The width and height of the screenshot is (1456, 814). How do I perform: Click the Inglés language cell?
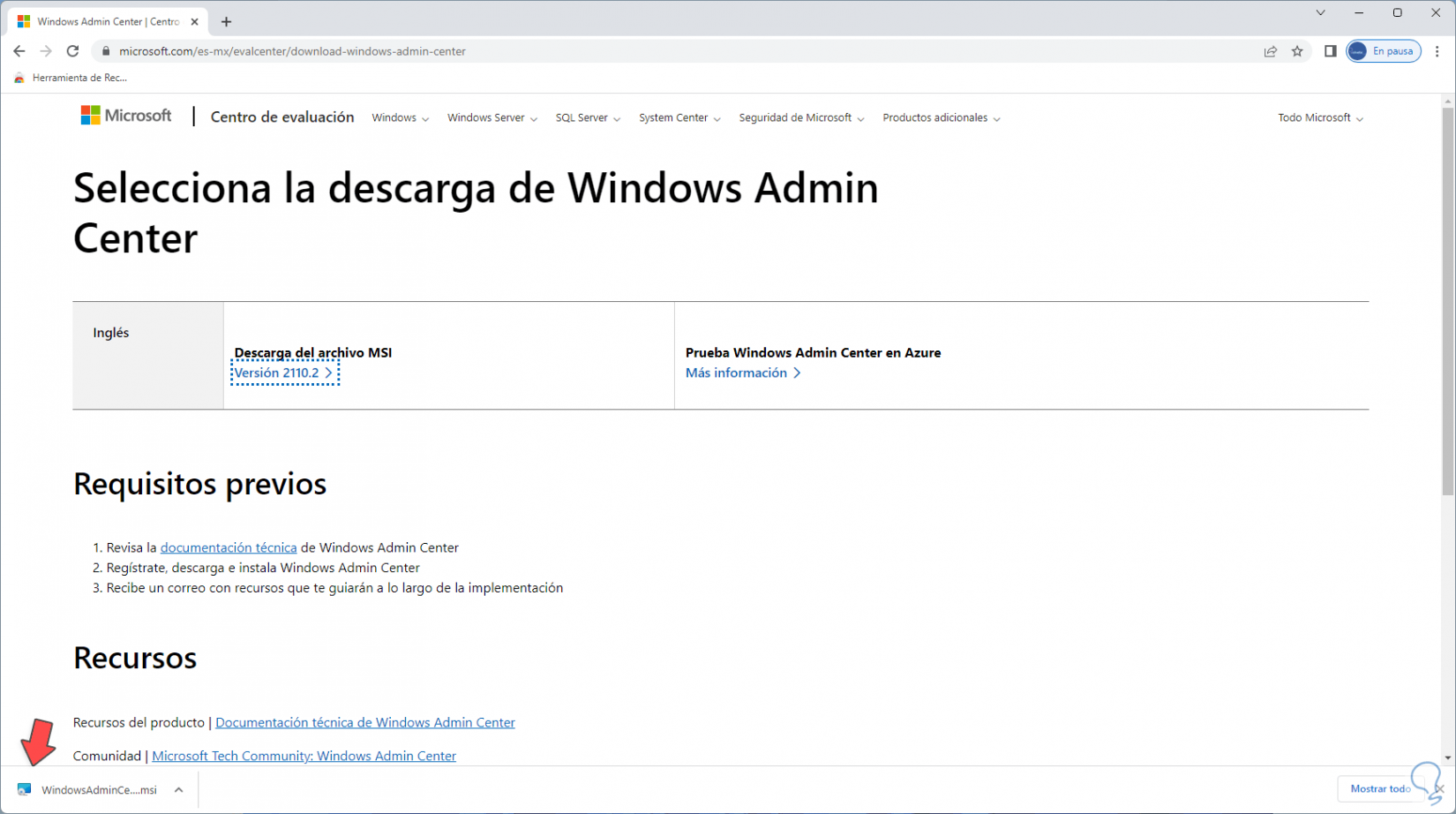[x=147, y=355]
